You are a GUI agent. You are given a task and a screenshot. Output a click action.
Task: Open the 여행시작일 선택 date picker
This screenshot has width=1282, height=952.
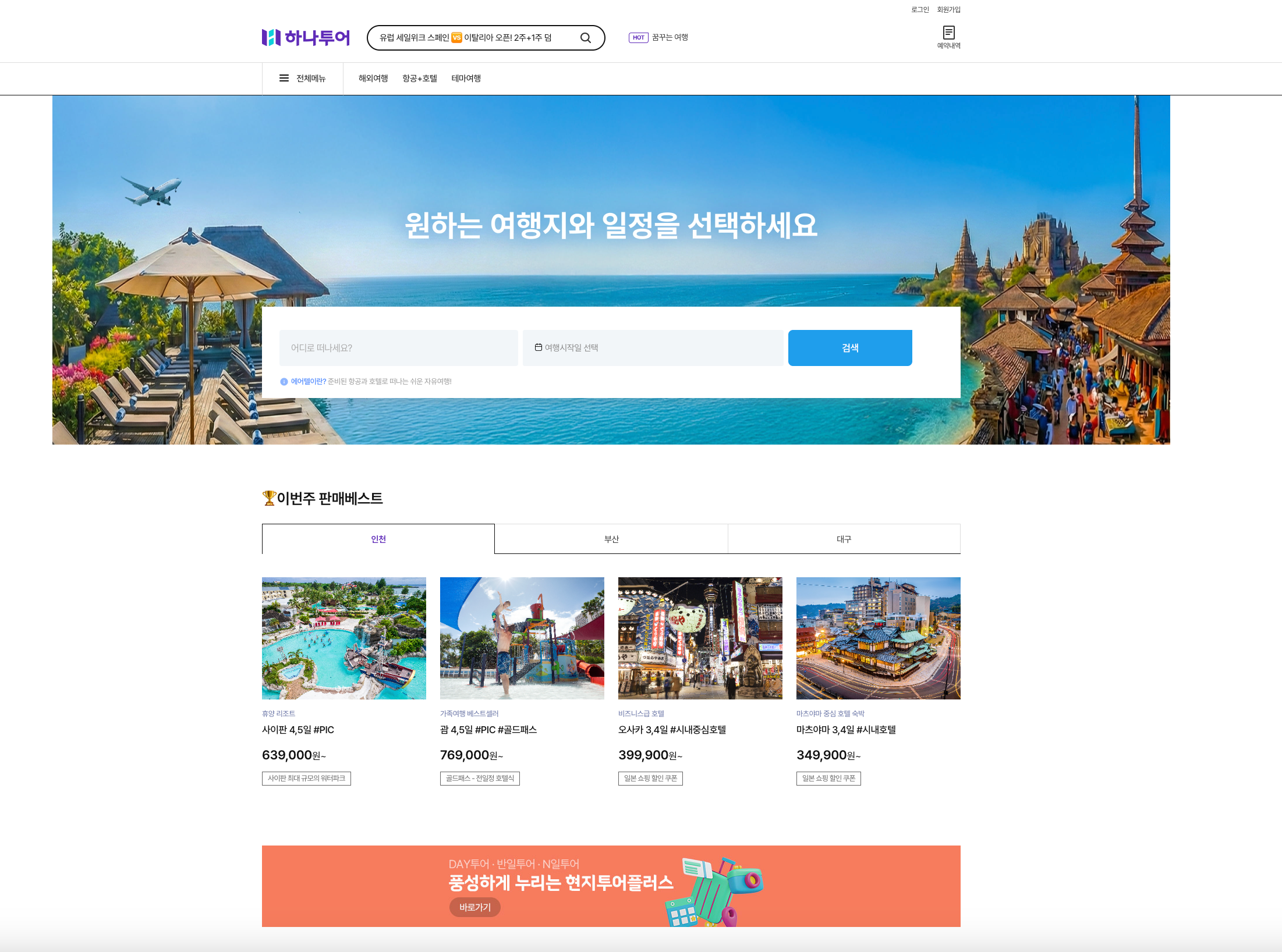coord(652,348)
